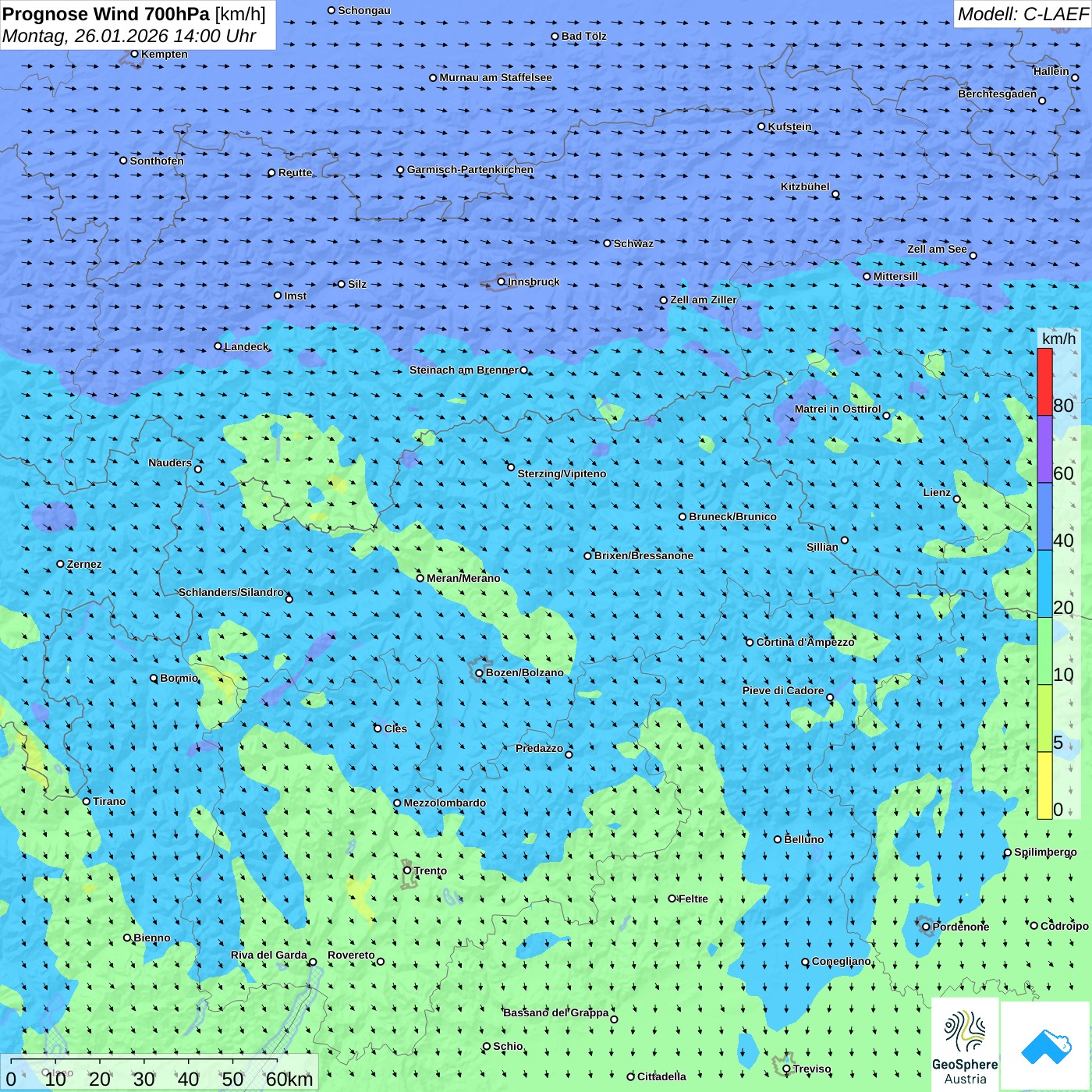Click the 'Lienz' label
The image size is (1092, 1092).
pos(937,492)
